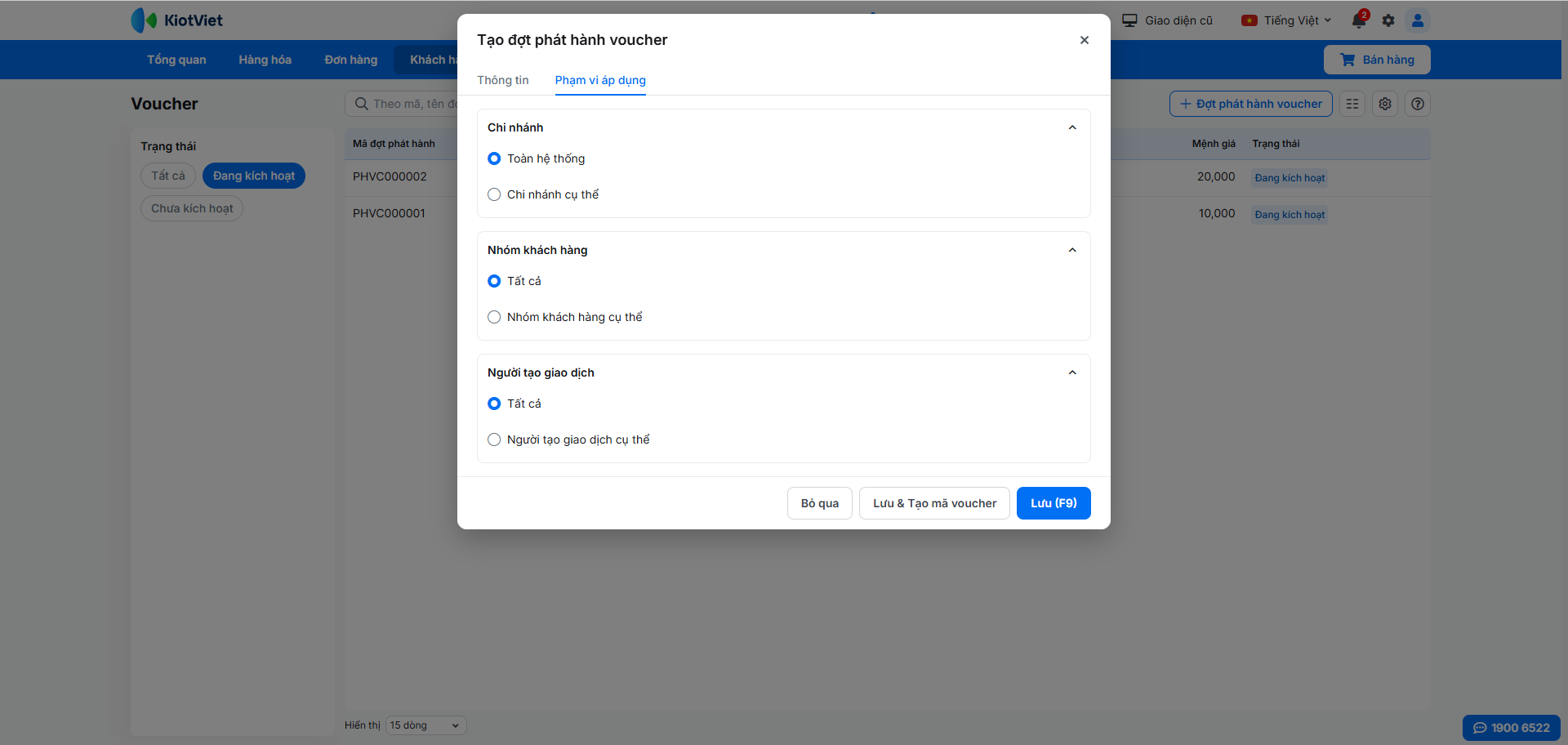
Task: Click the voucher search input field
Action: click(408, 104)
